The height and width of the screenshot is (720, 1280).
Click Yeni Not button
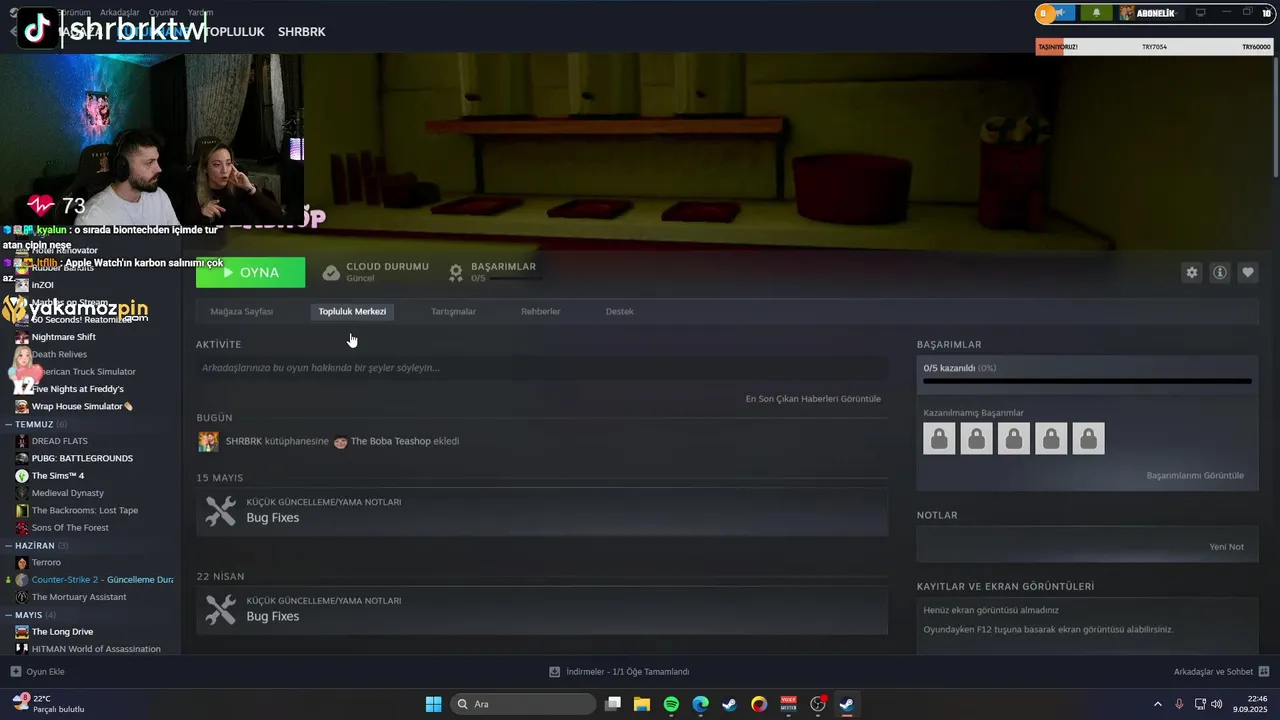(x=1226, y=547)
